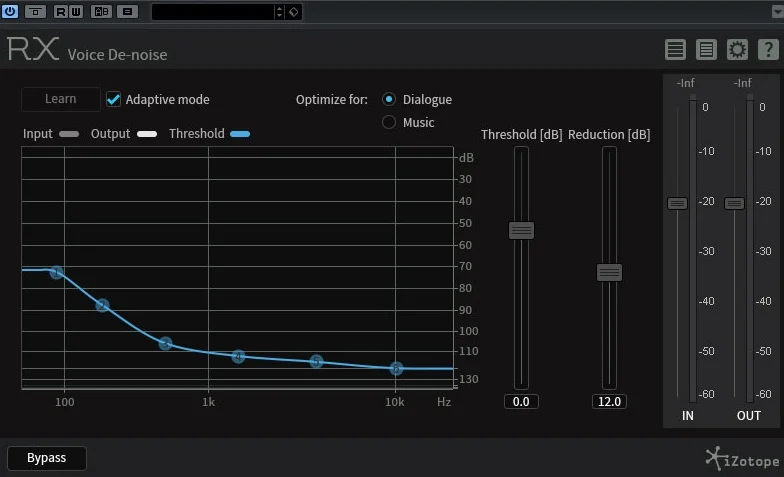Click the 'Threshold [dB]' slider label
This screenshot has height=477, width=784.
point(522,134)
